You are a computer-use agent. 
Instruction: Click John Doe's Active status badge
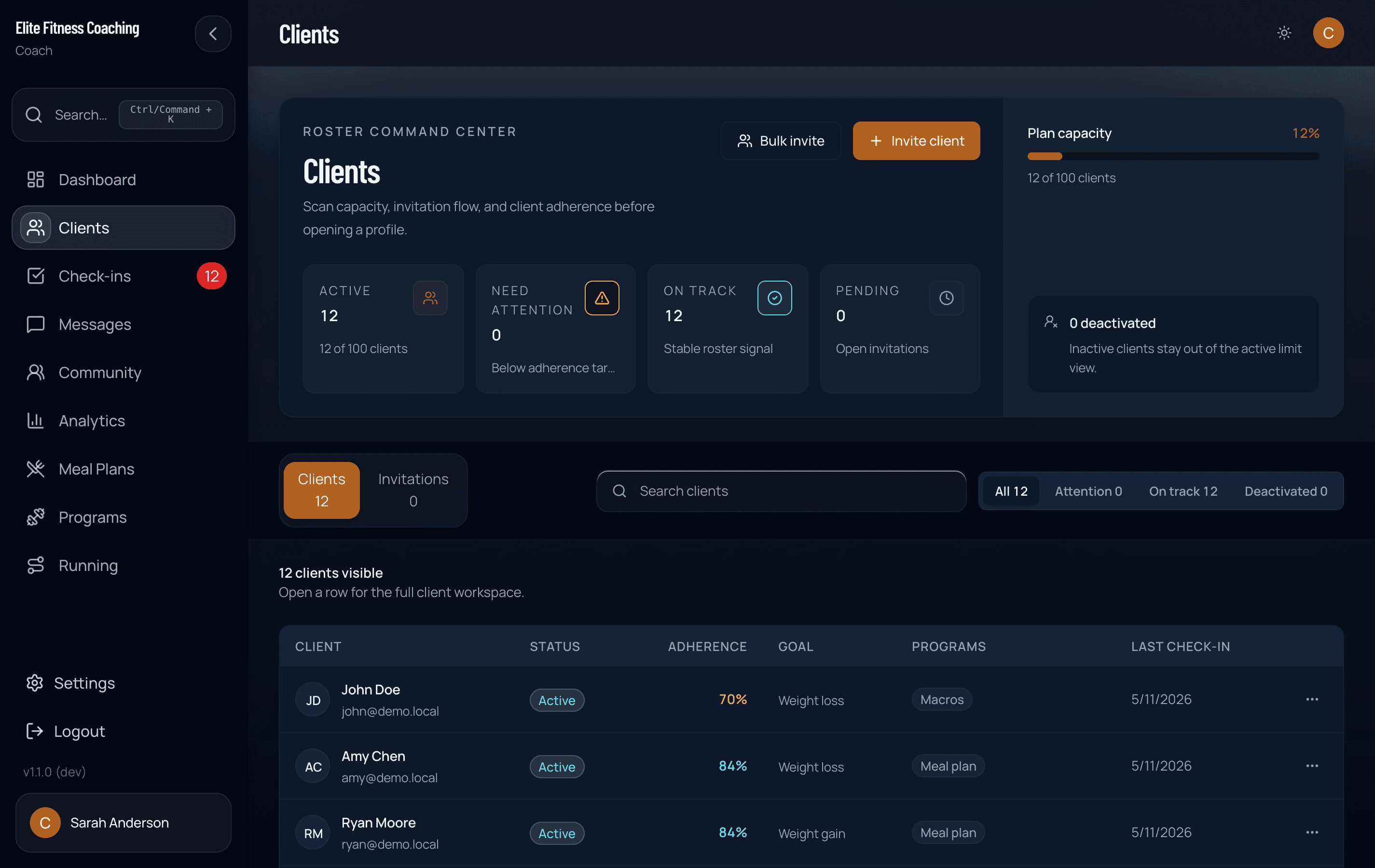click(x=557, y=700)
